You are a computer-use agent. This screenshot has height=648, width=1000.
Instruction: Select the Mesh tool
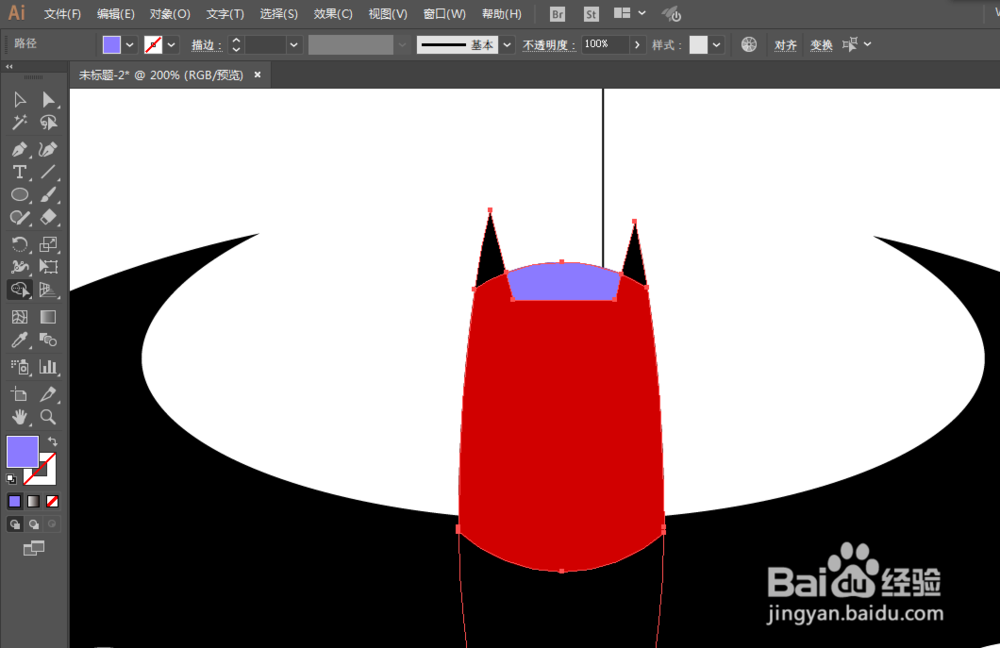tap(19, 317)
